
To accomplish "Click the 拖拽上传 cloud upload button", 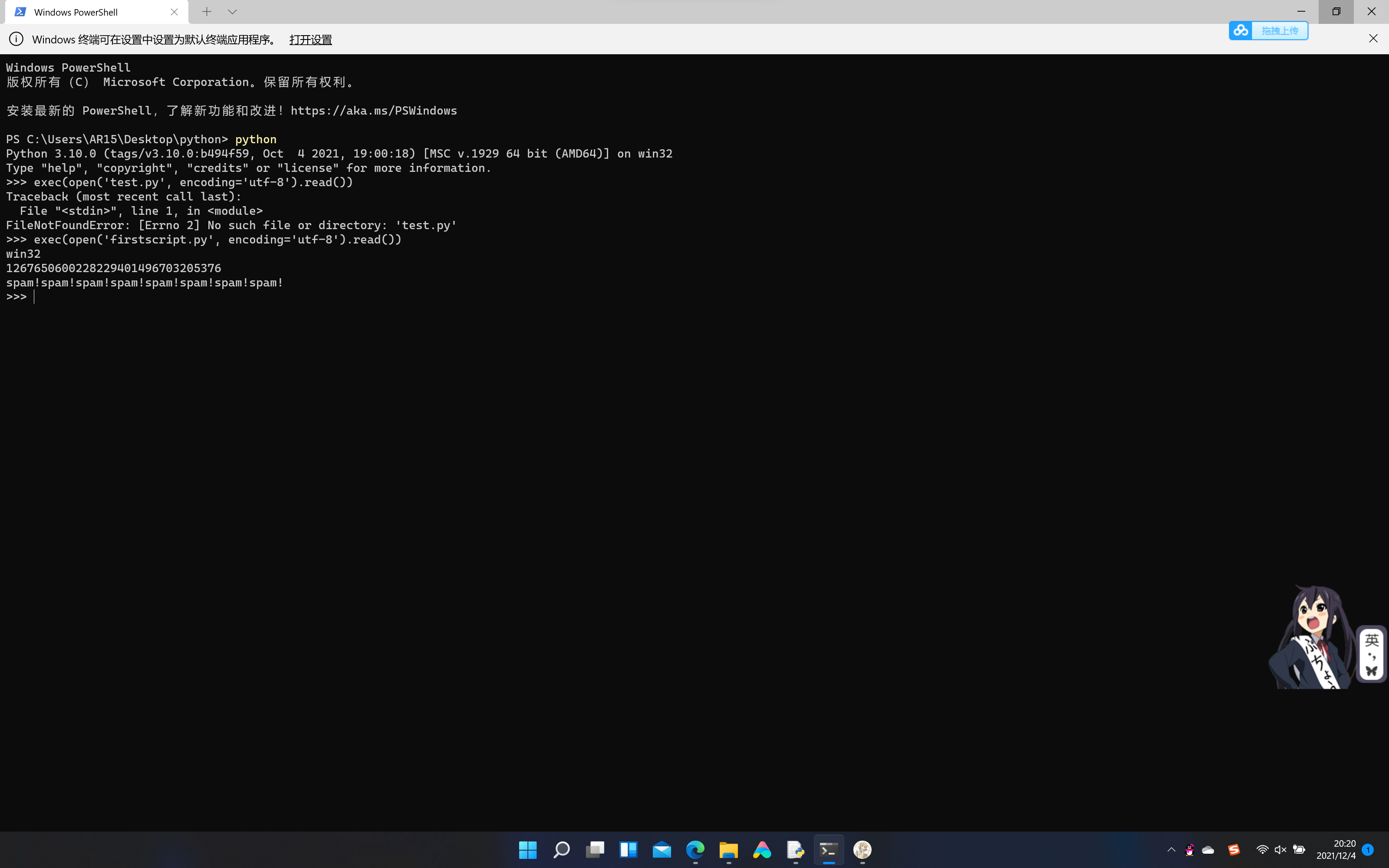I will tap(1268, 30).
